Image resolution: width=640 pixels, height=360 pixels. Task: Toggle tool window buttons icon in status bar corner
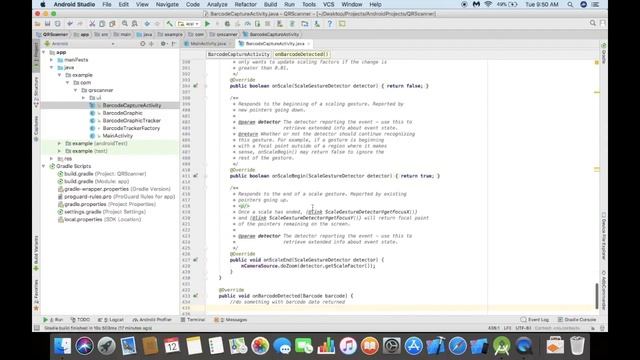point(37,328)
